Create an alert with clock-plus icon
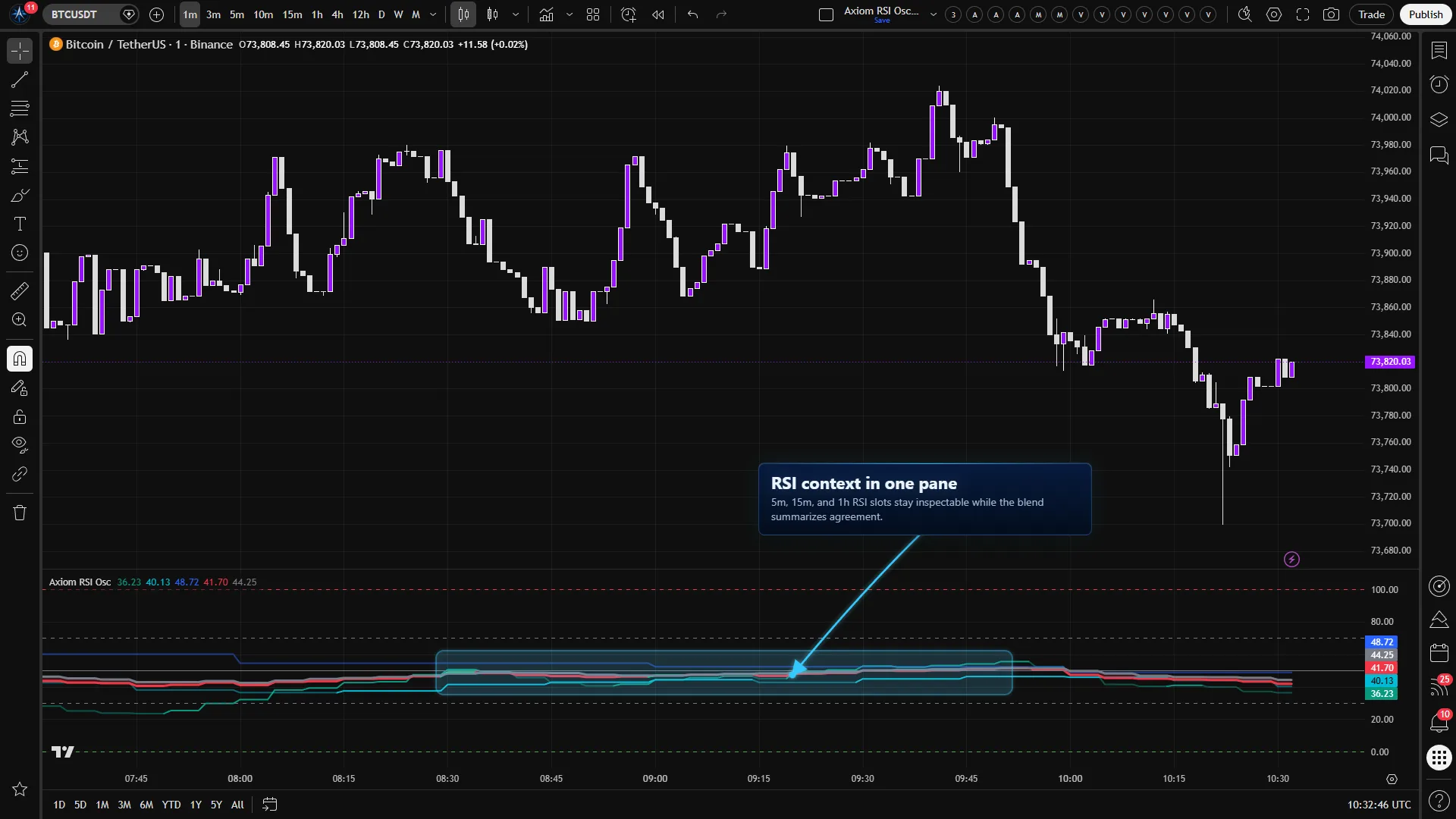Viewport: 1456px width, 819px height. 628,14
